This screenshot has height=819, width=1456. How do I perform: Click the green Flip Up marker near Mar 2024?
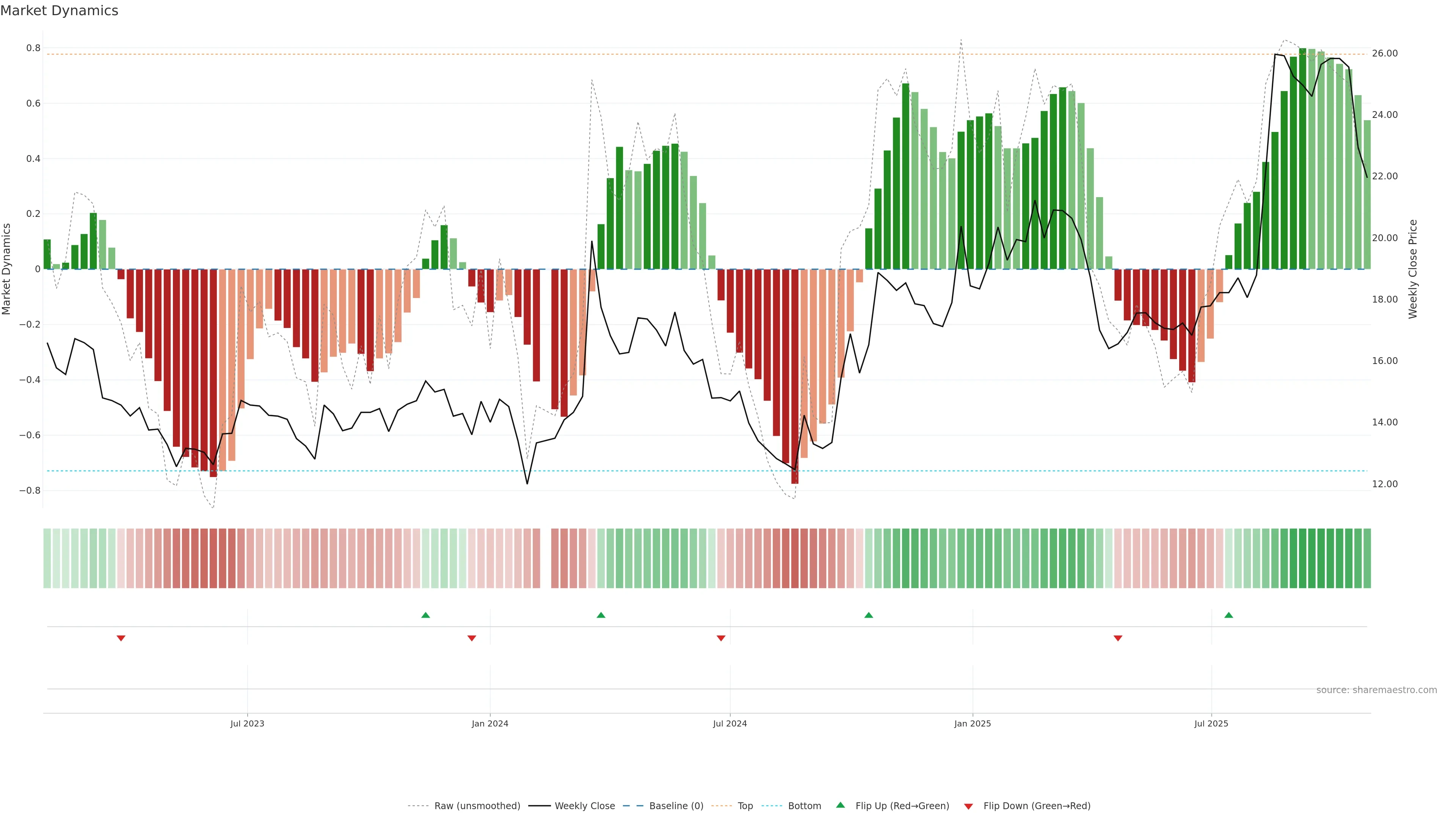[601, 615]
